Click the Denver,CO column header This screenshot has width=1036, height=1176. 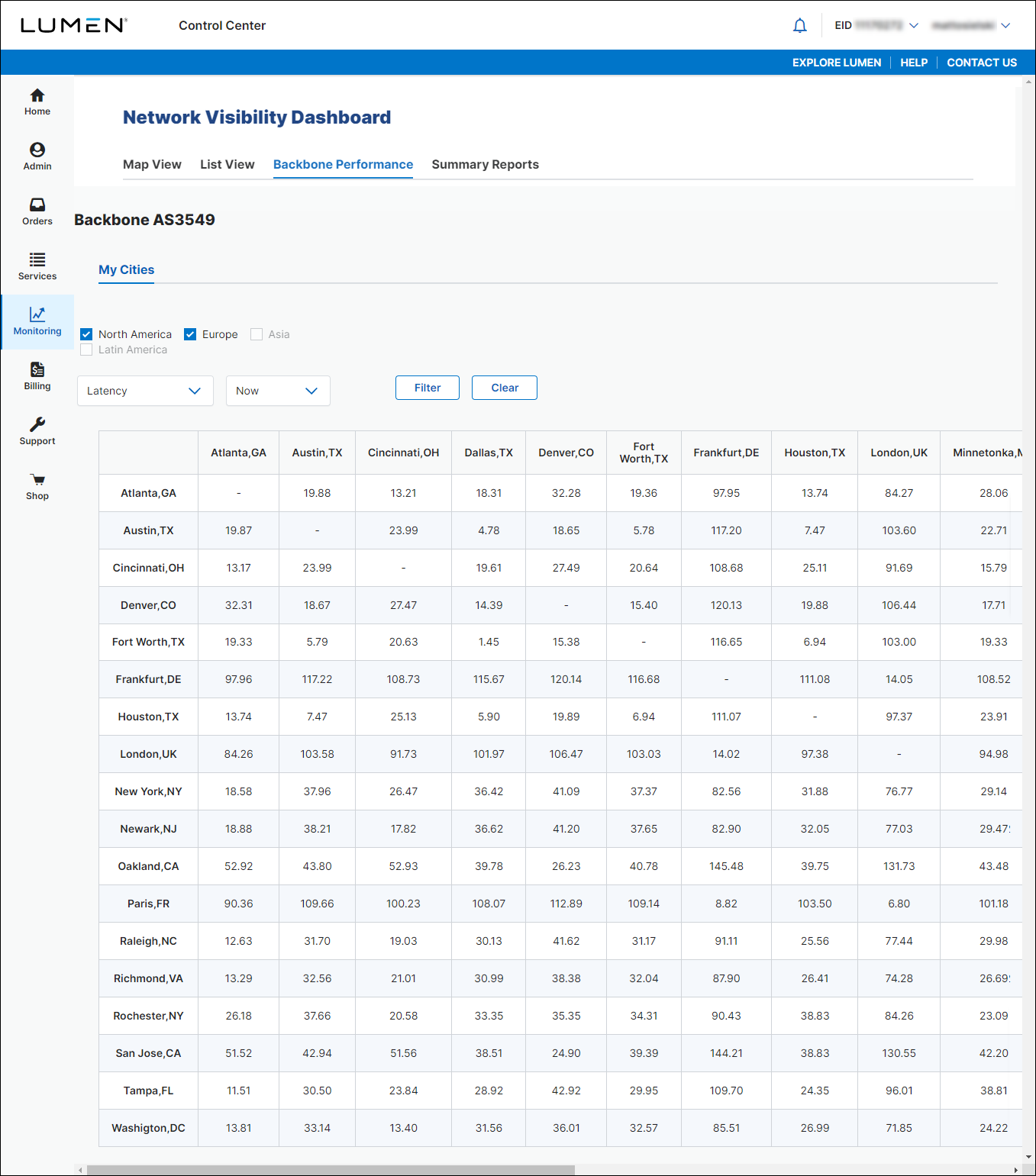tap(566, 453)
